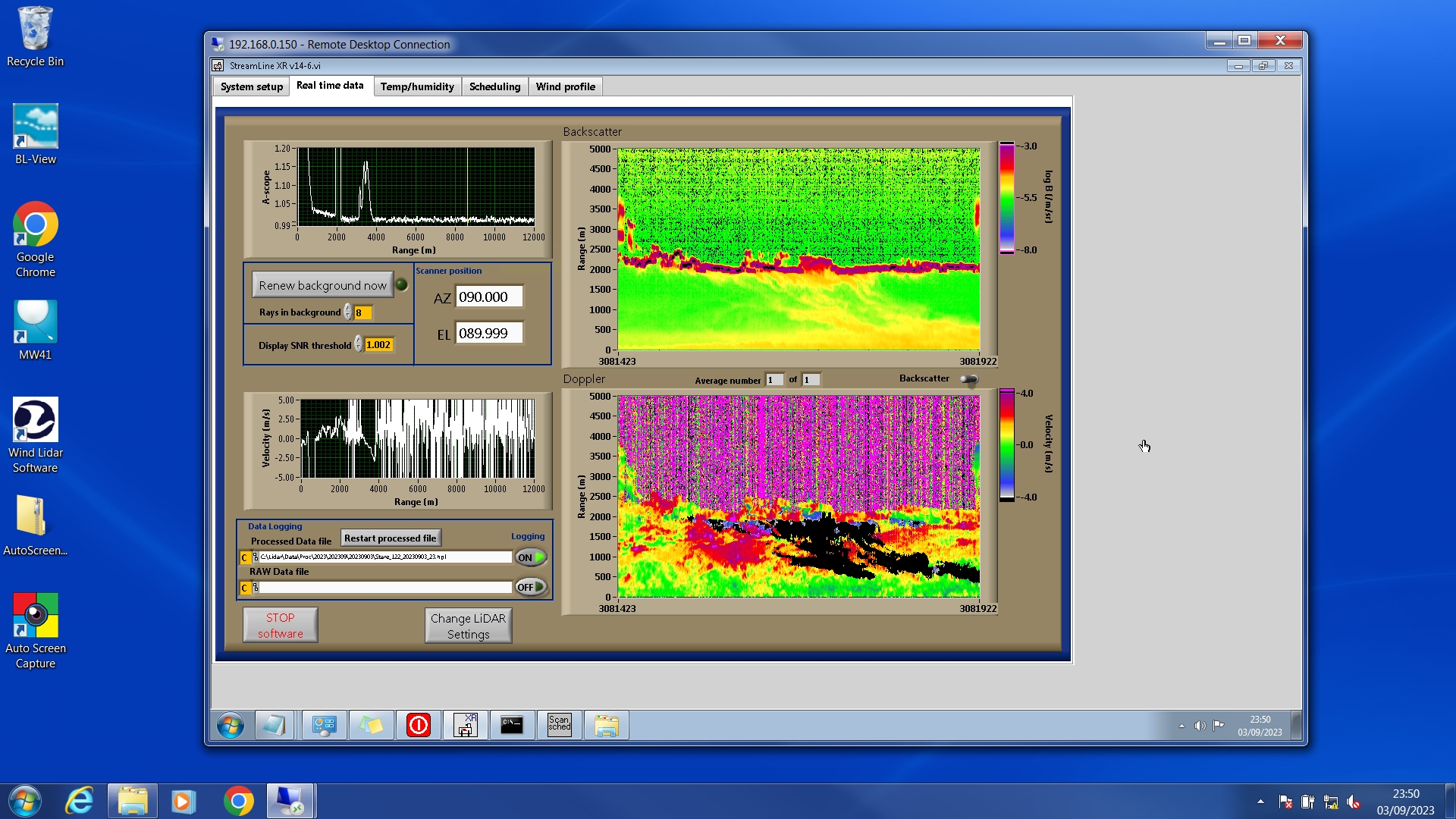Open the Scheduling tab

pyautogui.click(x=494, y=86)
